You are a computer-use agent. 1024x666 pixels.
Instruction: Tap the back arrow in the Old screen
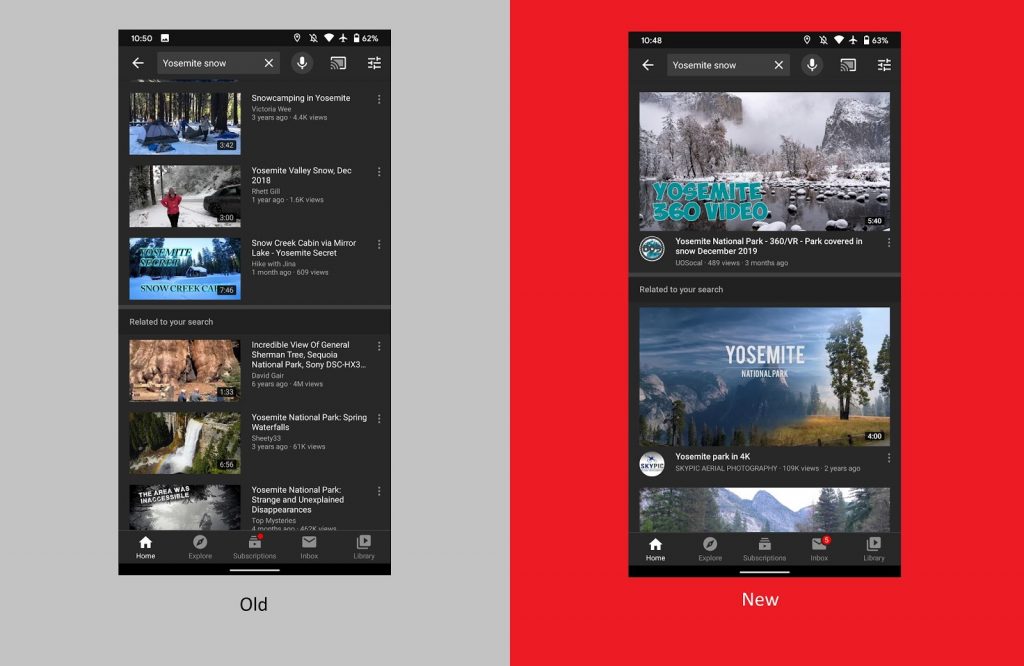pos(138,63)
